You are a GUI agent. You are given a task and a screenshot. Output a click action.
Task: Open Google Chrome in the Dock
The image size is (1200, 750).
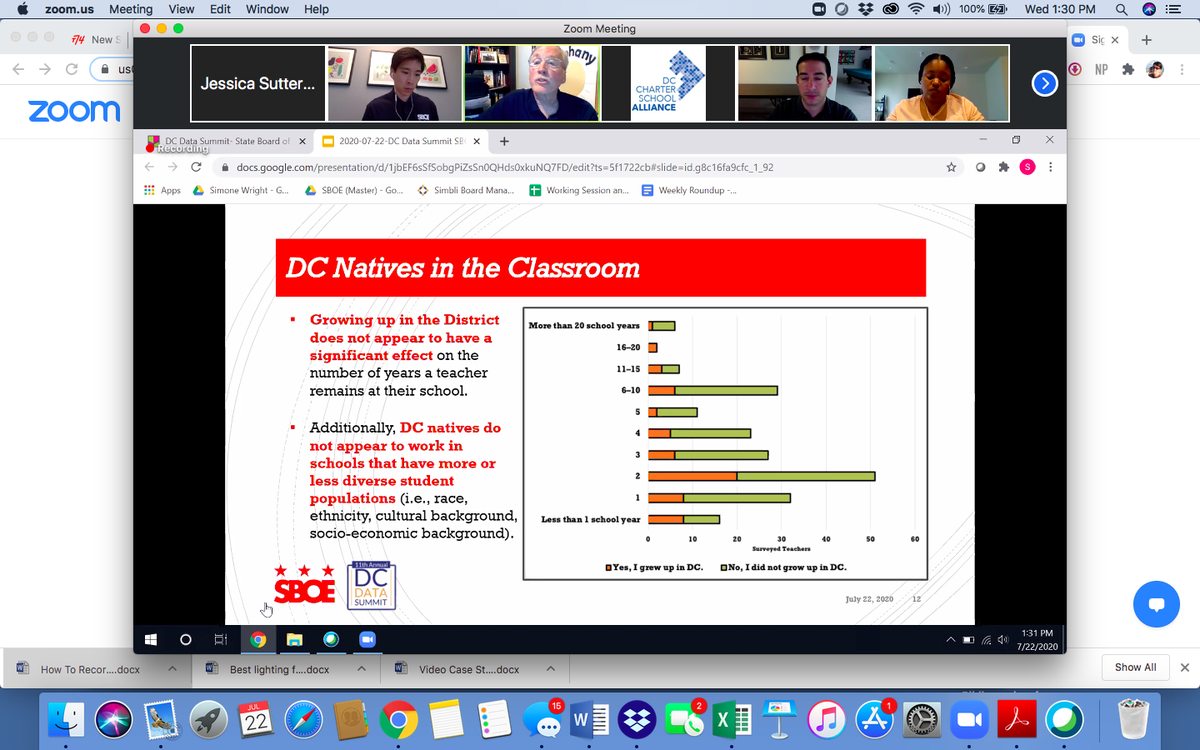(398, 719)
